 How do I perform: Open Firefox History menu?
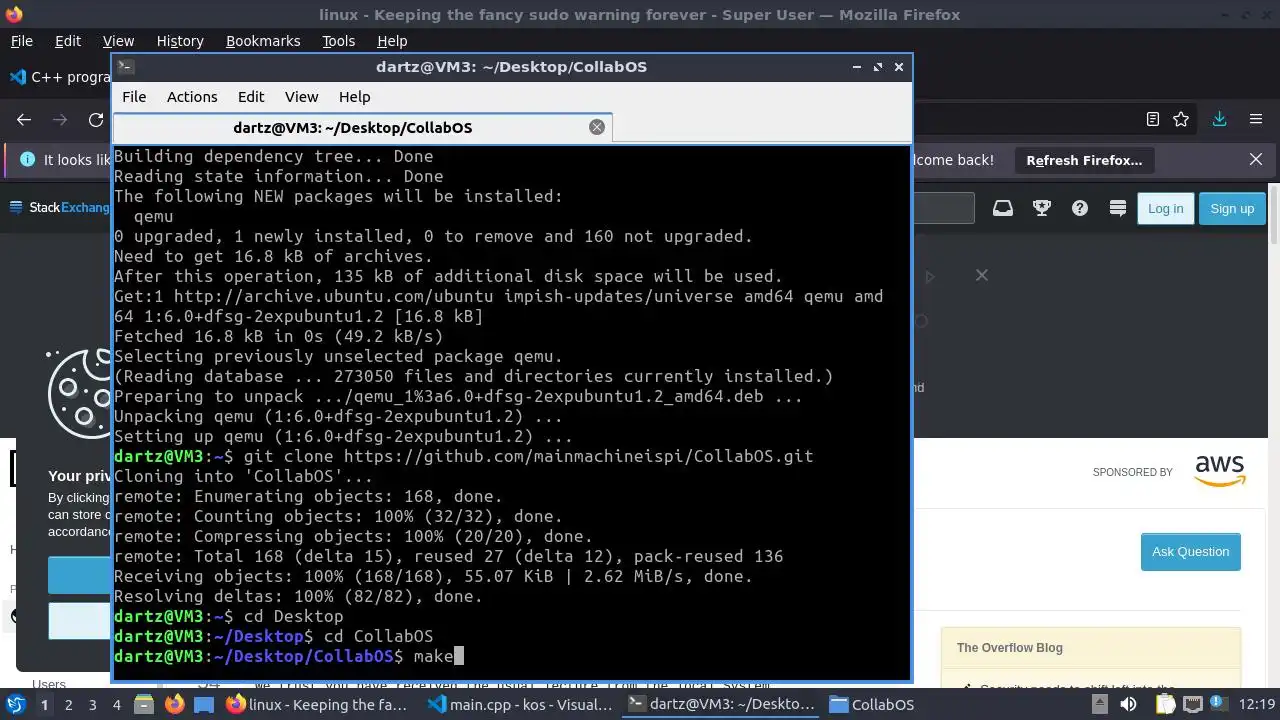pyautogui.click(x=180, y=41)
